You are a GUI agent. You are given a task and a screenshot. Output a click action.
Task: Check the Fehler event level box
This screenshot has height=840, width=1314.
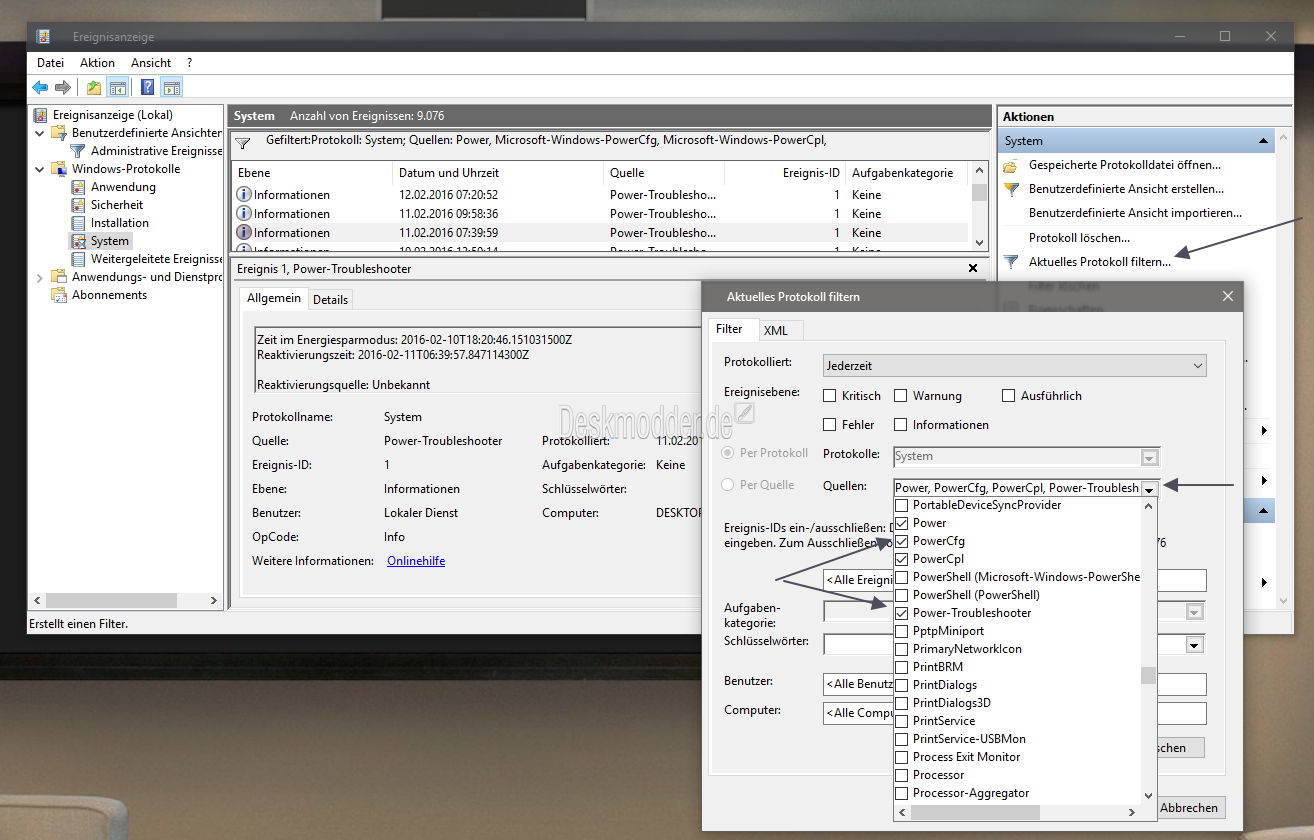coord(829,425)
